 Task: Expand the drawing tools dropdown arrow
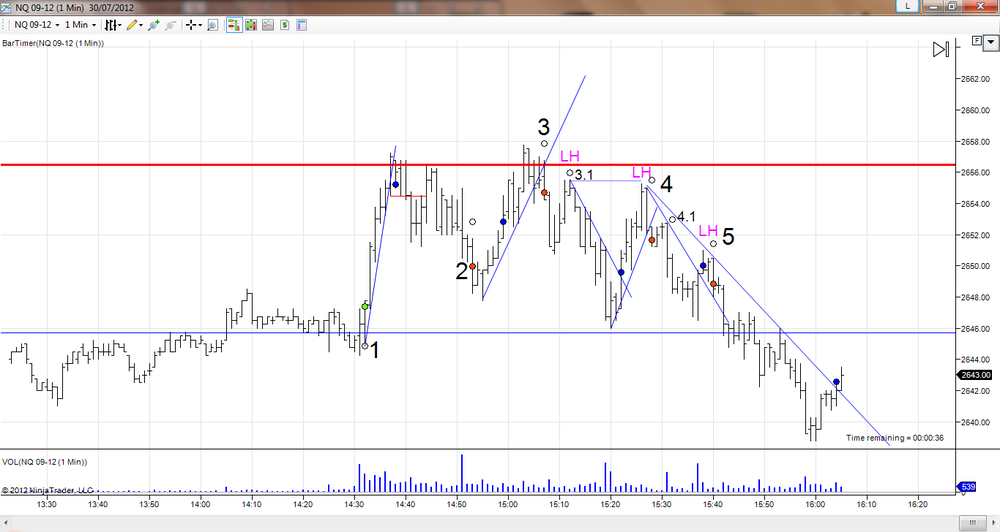pos(140,26)
